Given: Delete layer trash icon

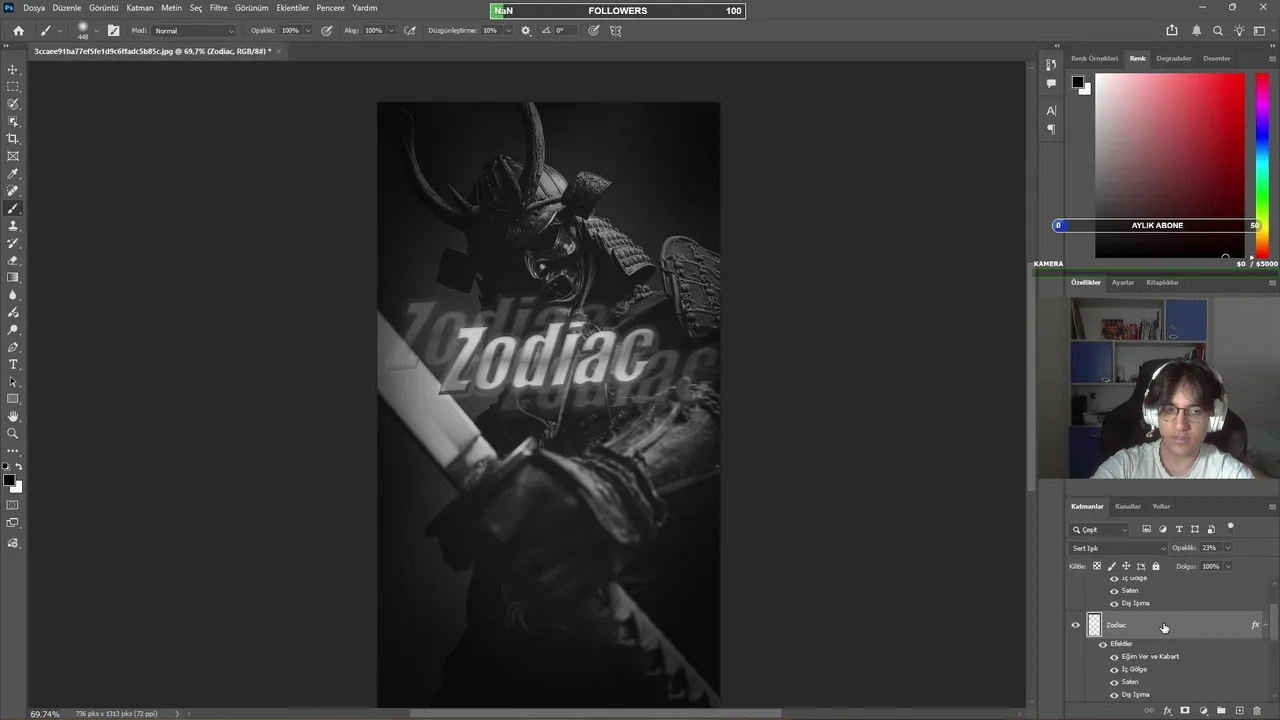Looking at the screenshot, I should coord(1257,711).
